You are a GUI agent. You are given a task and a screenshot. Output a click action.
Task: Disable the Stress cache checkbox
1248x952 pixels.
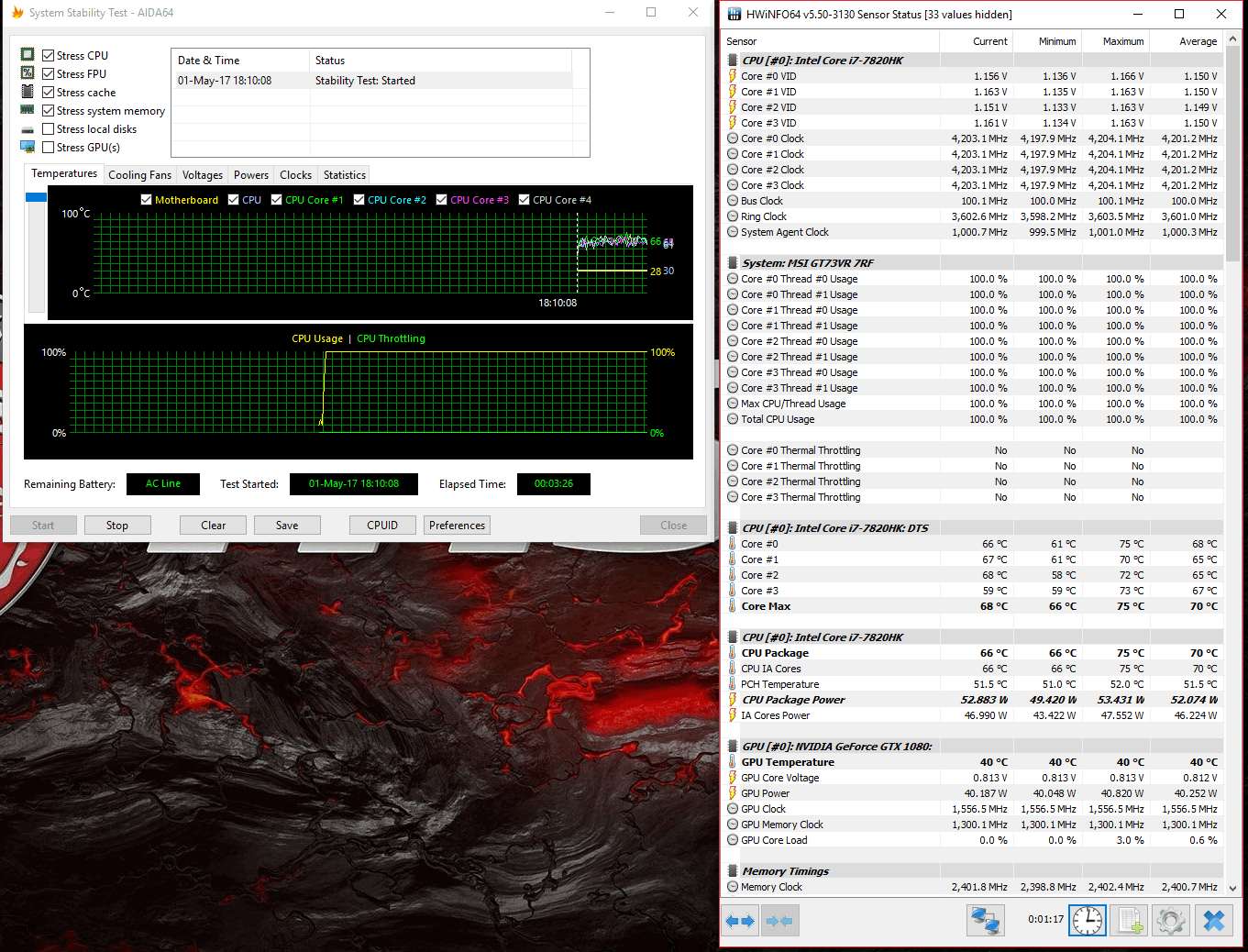pos(49,93)
